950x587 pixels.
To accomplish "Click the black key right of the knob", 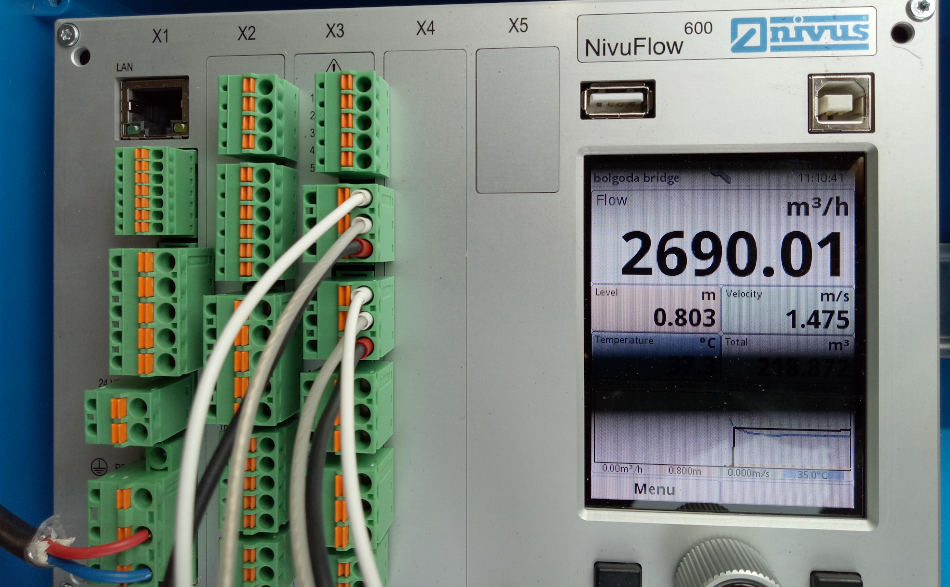I will (835, 579).
